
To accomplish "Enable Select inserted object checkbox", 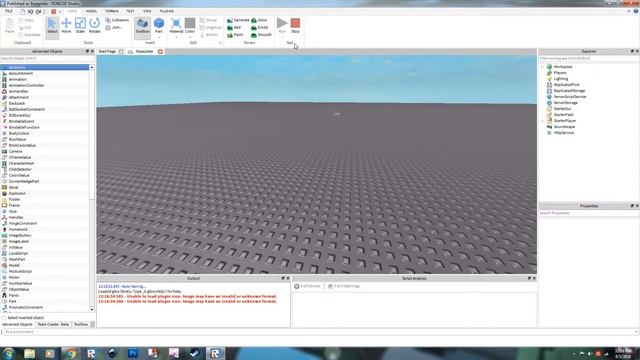I will [x=4, y=318].
